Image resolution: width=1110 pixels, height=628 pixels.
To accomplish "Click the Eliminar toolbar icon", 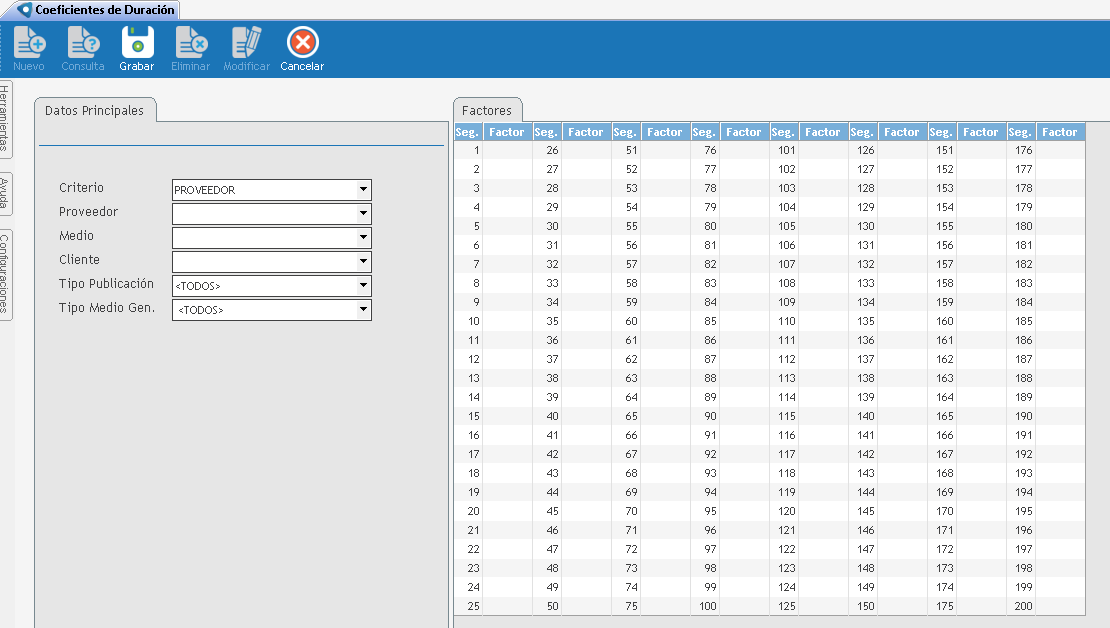I will [190, 43].
